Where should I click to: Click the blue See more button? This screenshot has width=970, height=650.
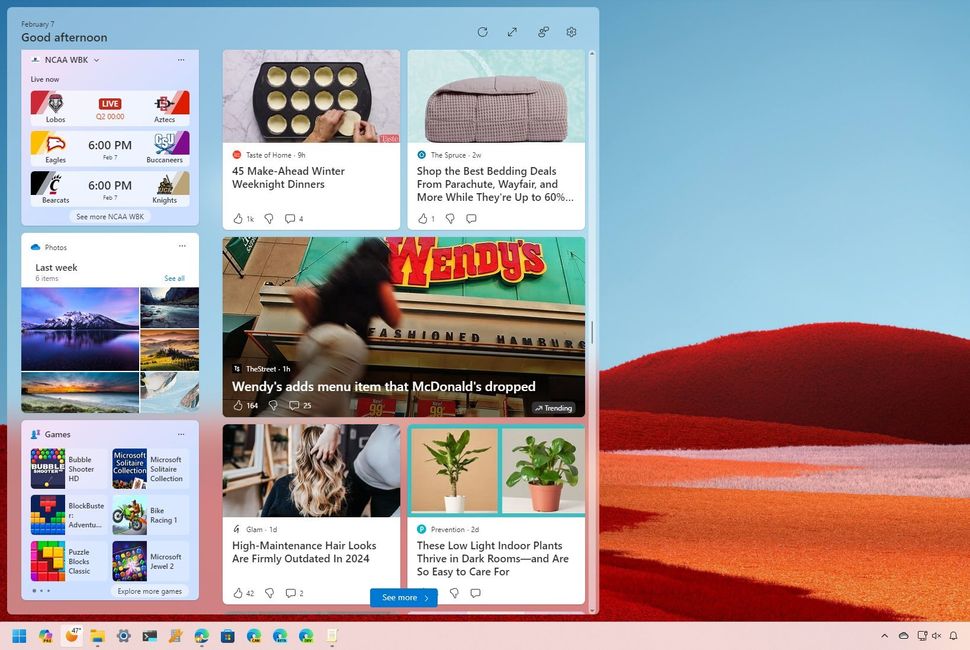403,597
